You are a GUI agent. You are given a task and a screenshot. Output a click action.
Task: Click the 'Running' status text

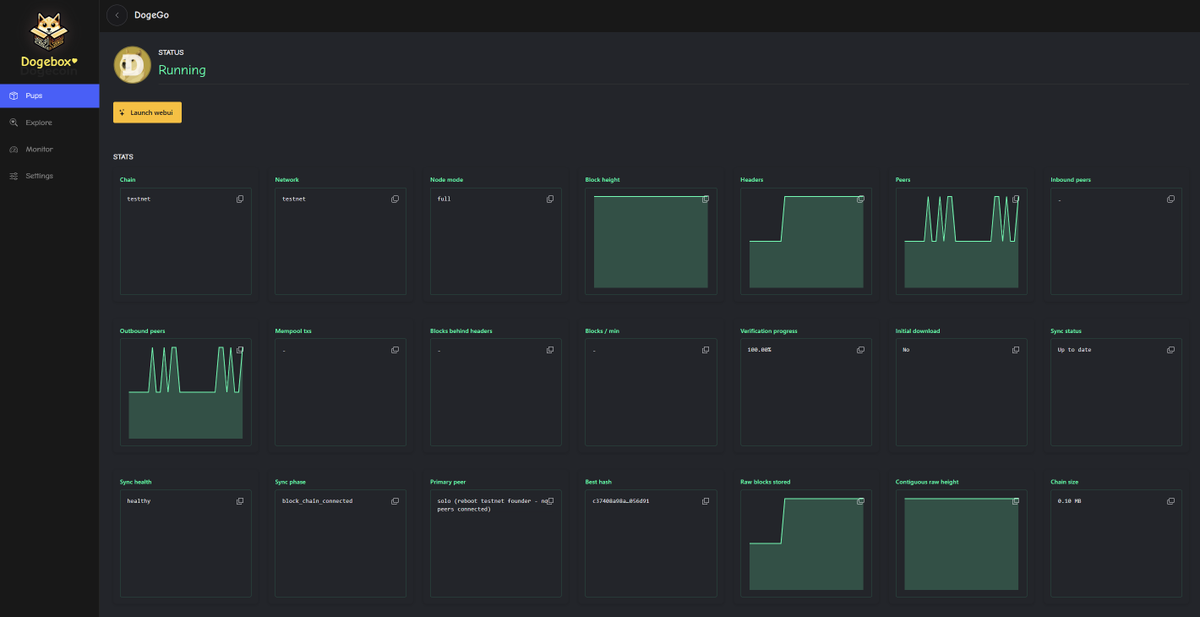coord(182,70)
